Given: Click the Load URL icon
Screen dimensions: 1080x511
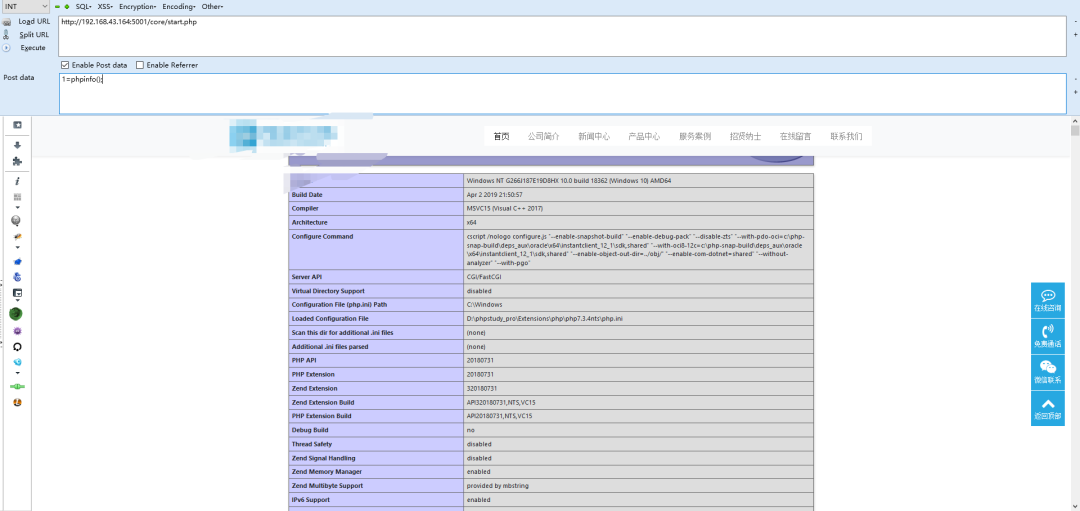Looking at the screenshot, I should pyautogui.click(x=7, y=22).
